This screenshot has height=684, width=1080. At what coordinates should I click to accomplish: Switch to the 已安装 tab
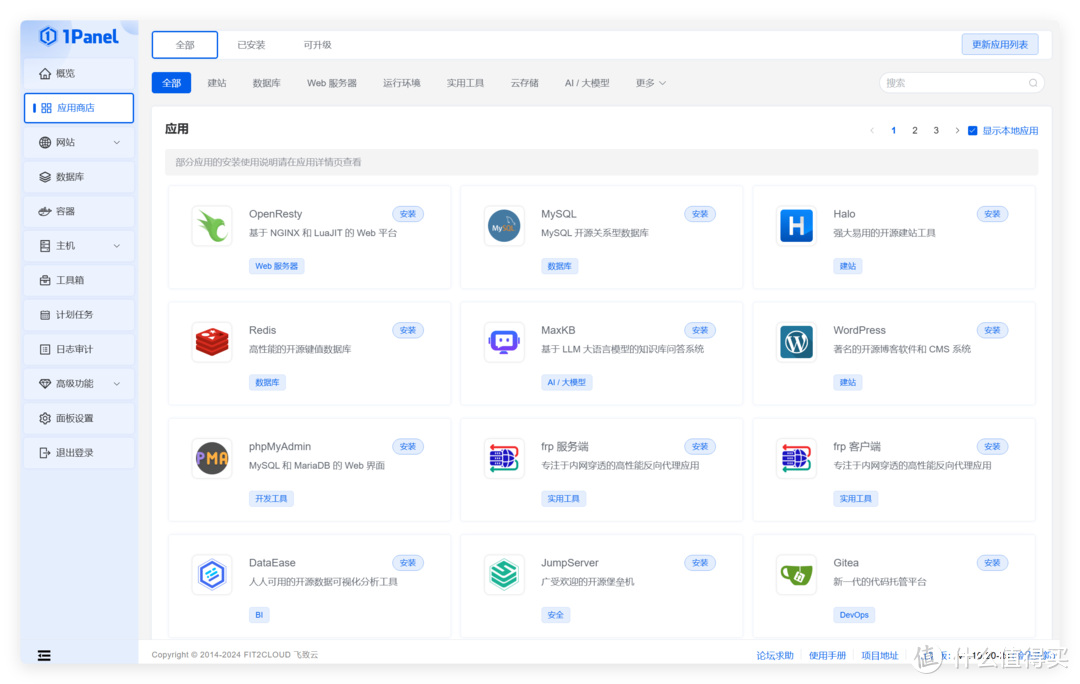pos(251,45)
